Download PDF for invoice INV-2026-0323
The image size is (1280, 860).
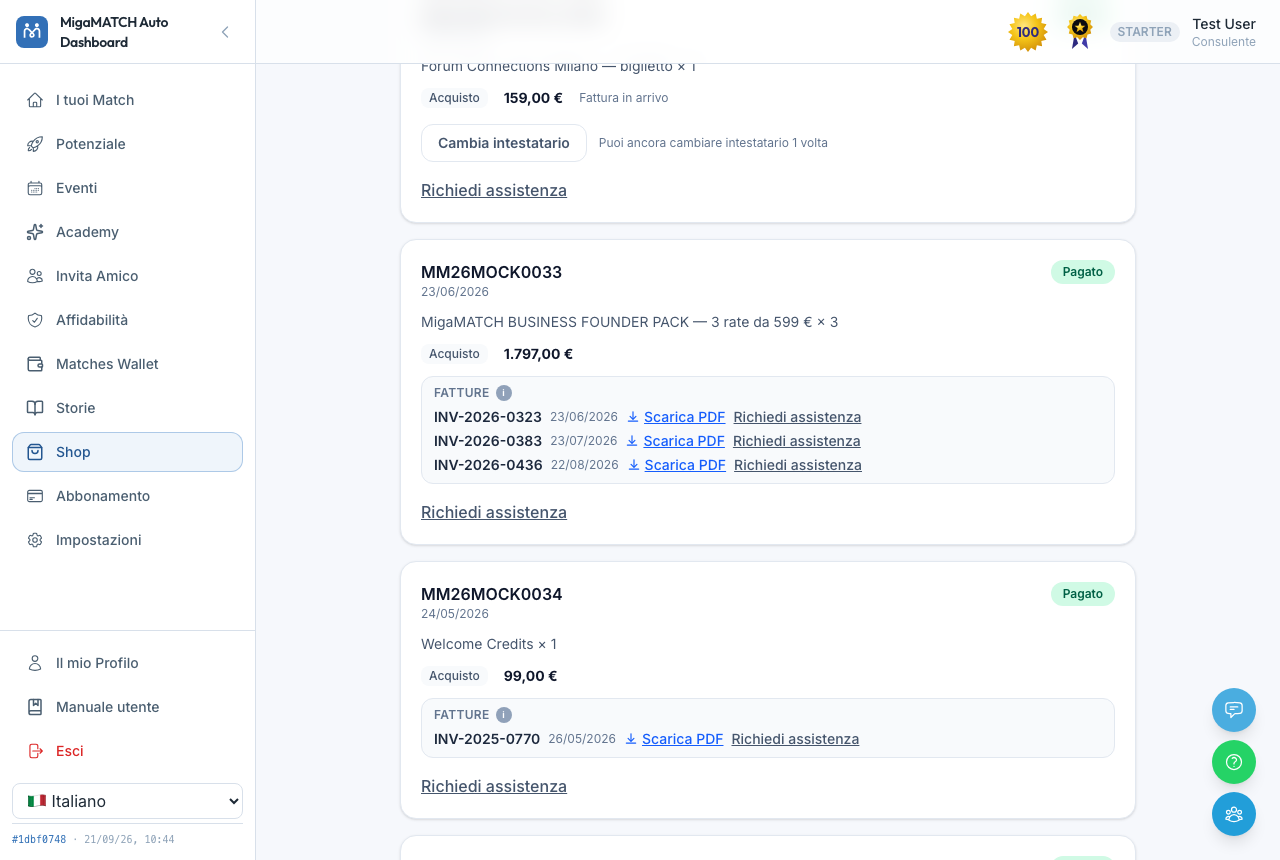676,417
